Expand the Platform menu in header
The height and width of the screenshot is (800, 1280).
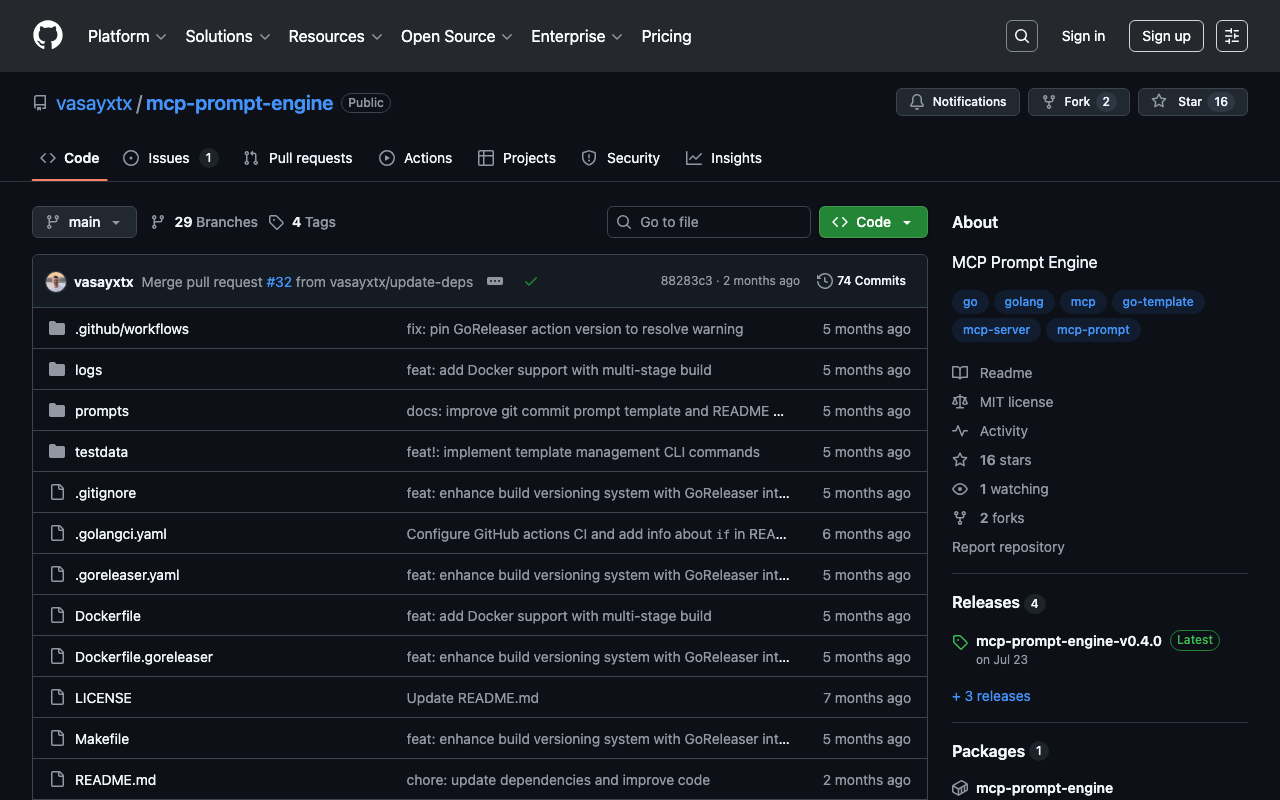click(127, 36)
